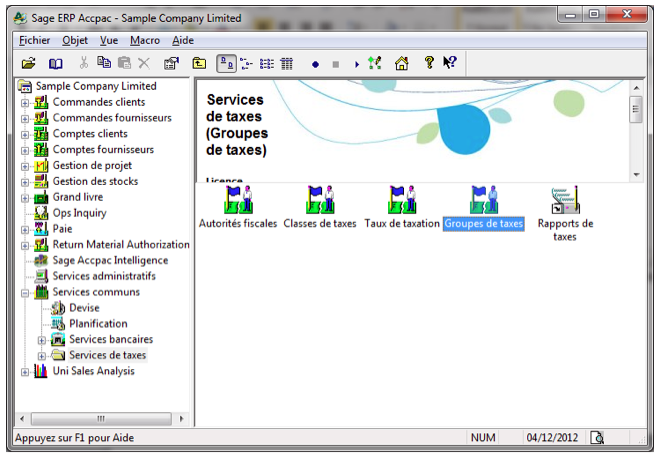Collapse the Services communs node

coord(25,293)
